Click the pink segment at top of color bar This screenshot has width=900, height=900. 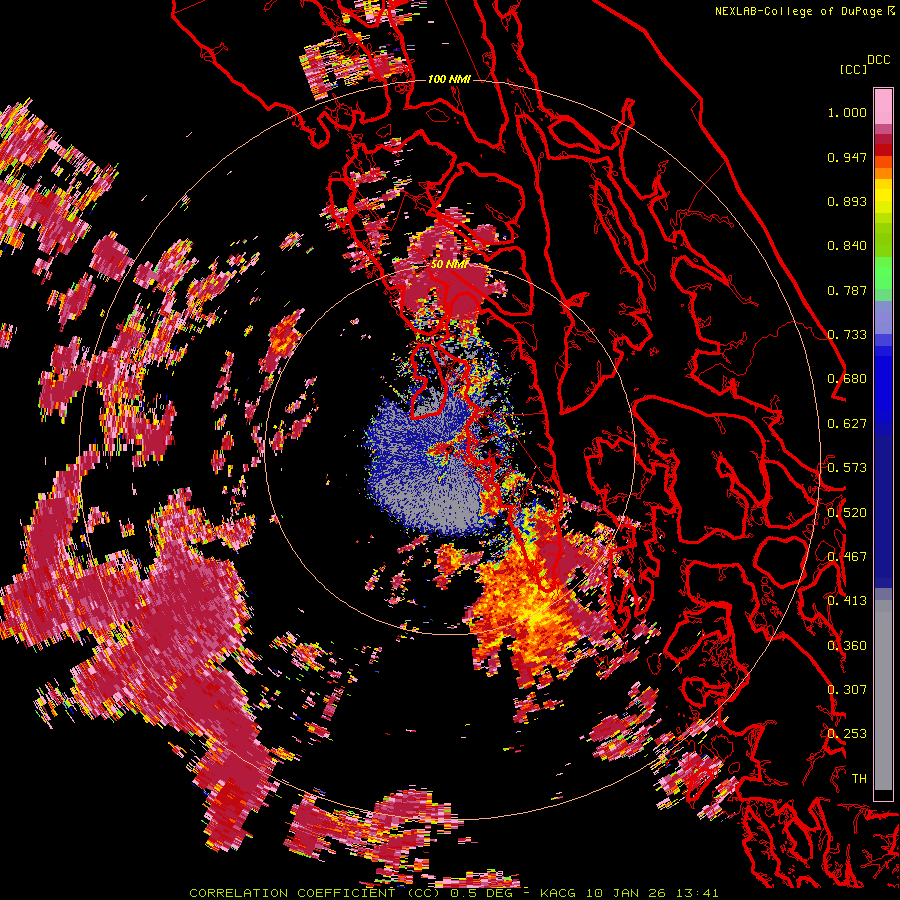tap(883, 106)
